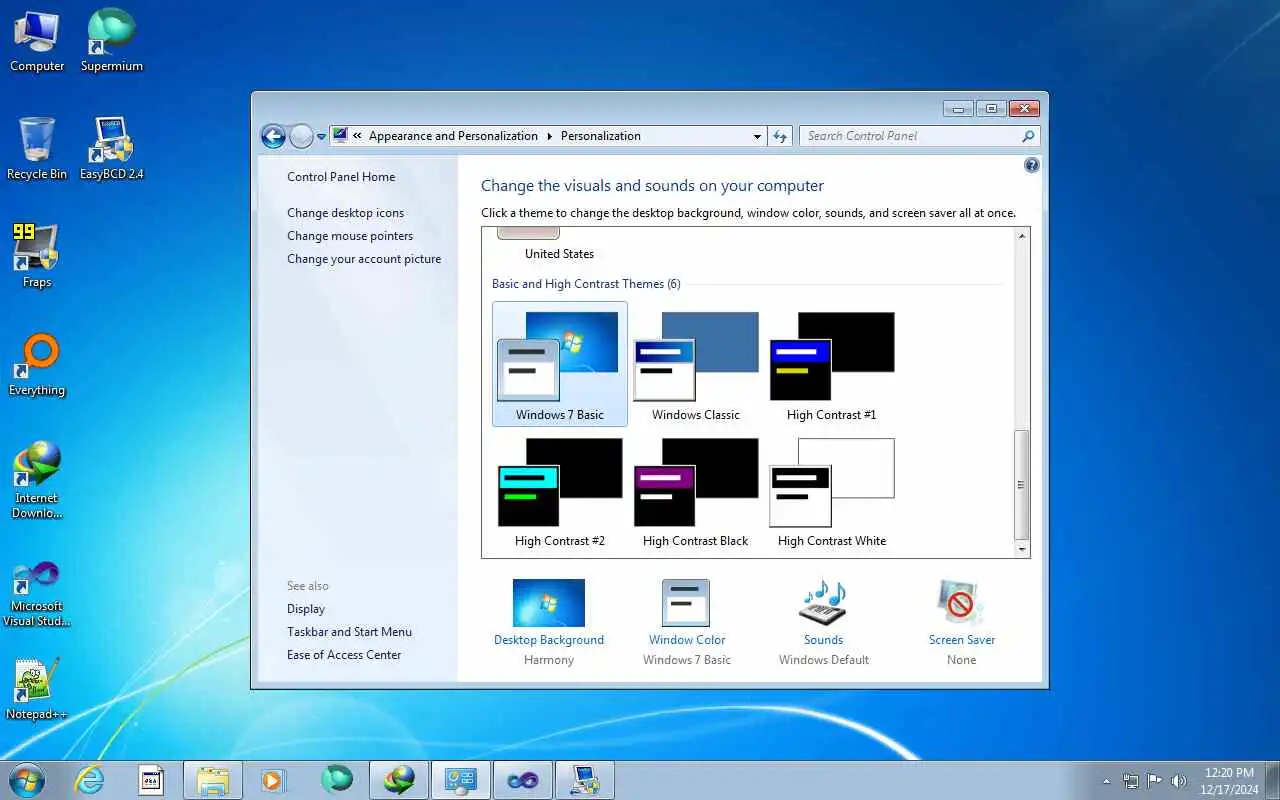The height and width of the screenshot is (800, 1280).
Task: Open the Window Color icon
Action: 686,603
